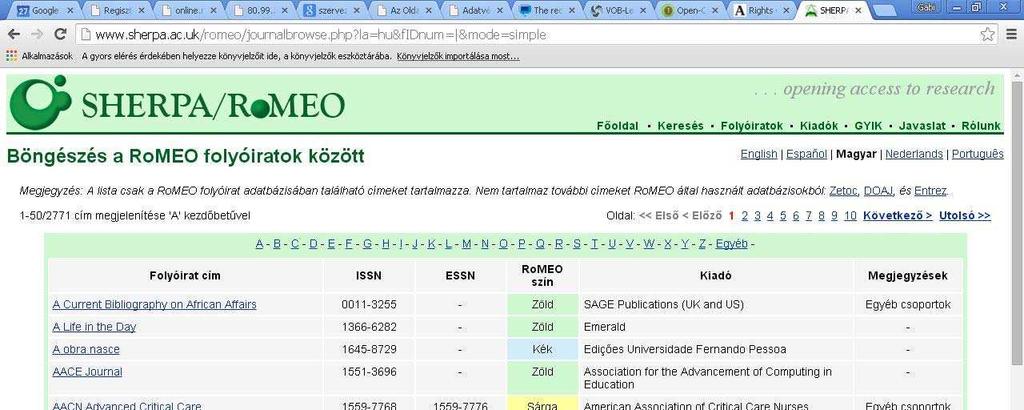Open the Rólunk menu link
The height and width of the screenshot is (410, 1024).
tap(980, 126)
